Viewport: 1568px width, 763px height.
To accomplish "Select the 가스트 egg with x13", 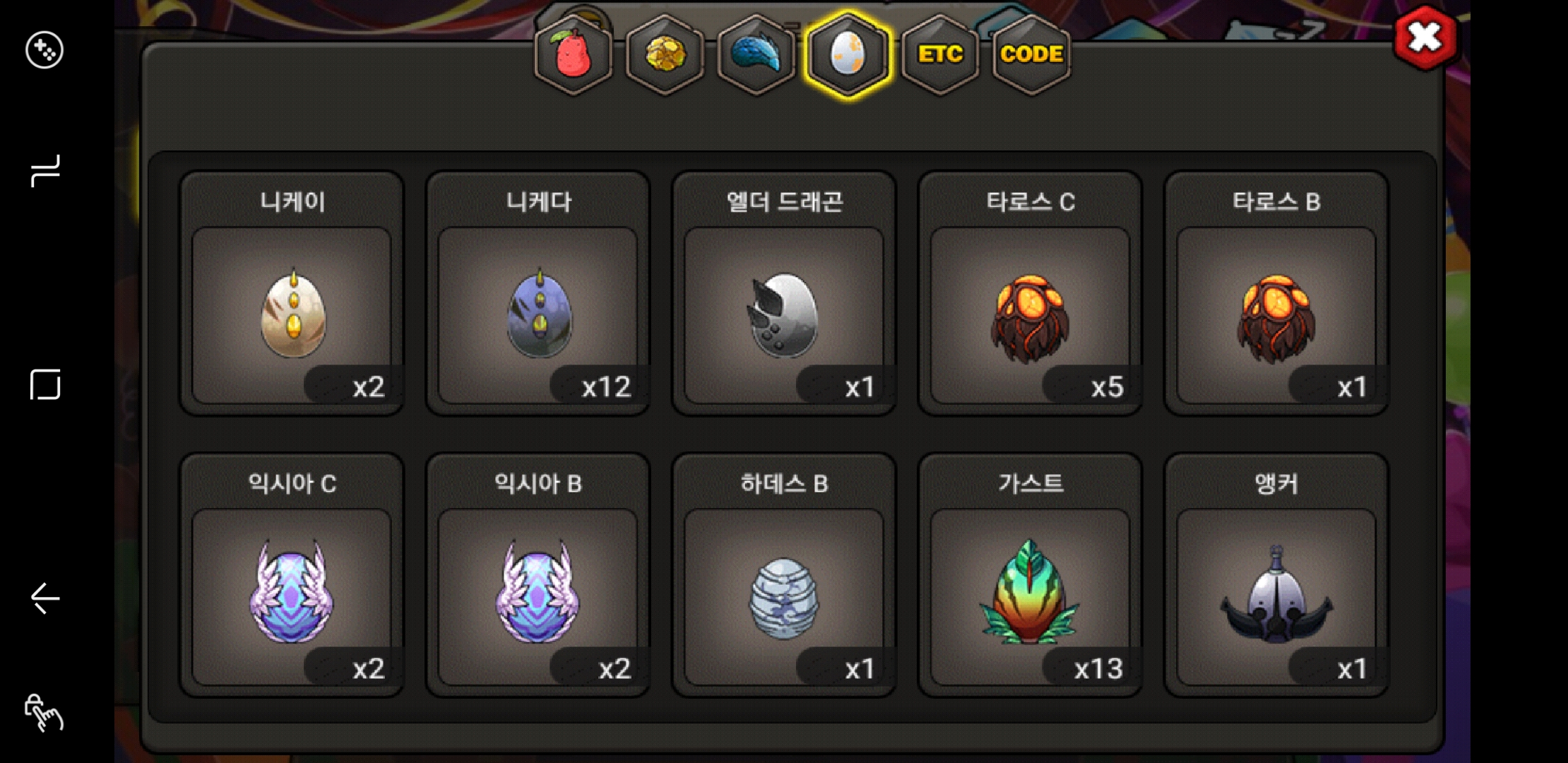I will [x=1030, y=575].
